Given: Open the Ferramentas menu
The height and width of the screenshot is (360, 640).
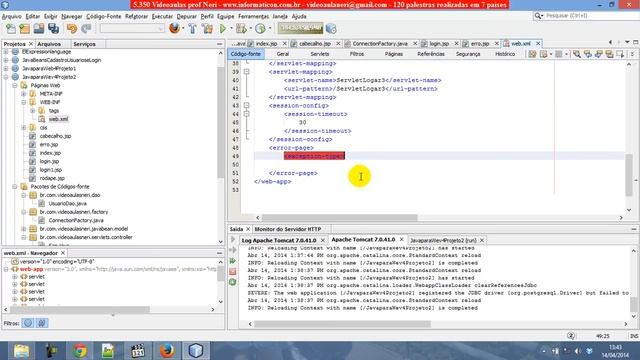Looking at the screenshot, I should pos(253,16).
